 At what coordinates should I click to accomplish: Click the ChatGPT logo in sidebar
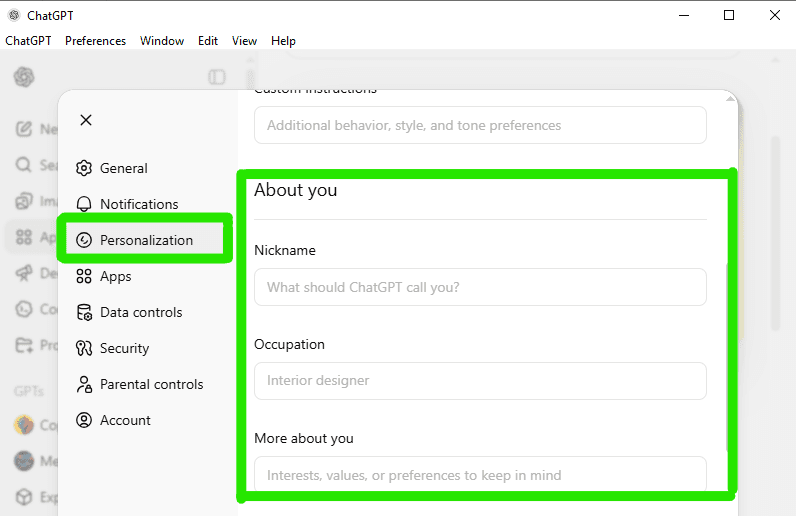24,77
